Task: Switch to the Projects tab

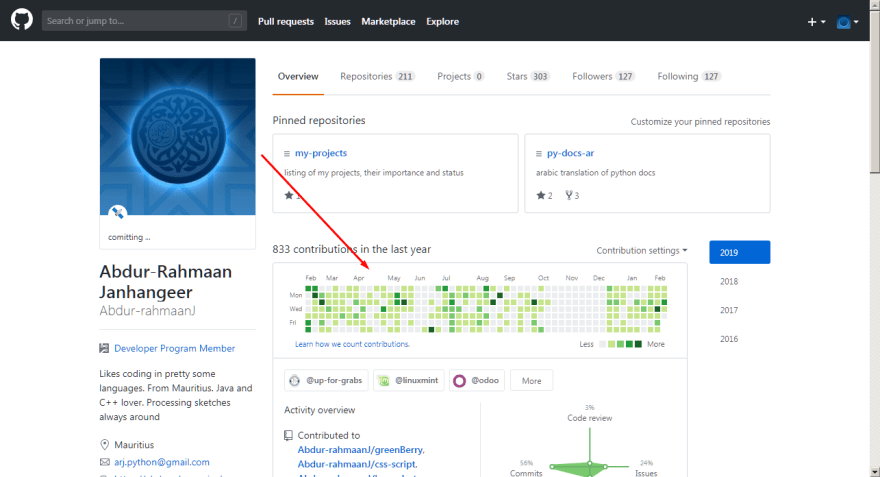Action: pyautogui.click(x=460, y=76)
